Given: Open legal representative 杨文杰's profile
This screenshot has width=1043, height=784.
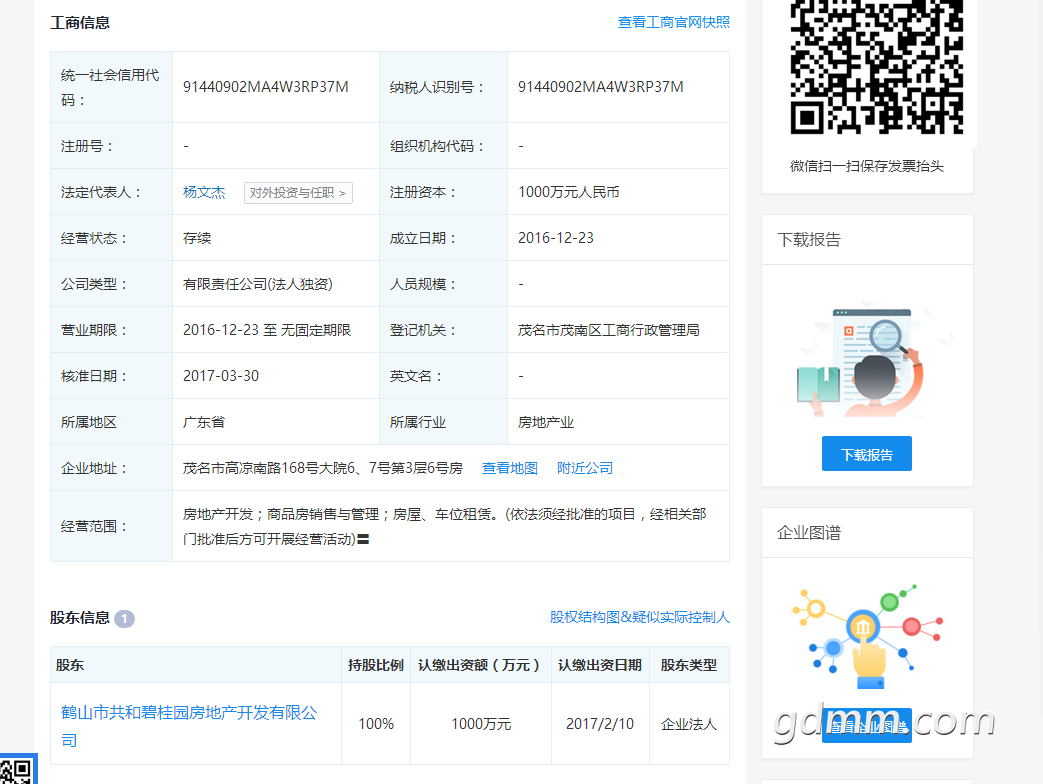Looking at the screenshot, I should click(x=204, y=192).
